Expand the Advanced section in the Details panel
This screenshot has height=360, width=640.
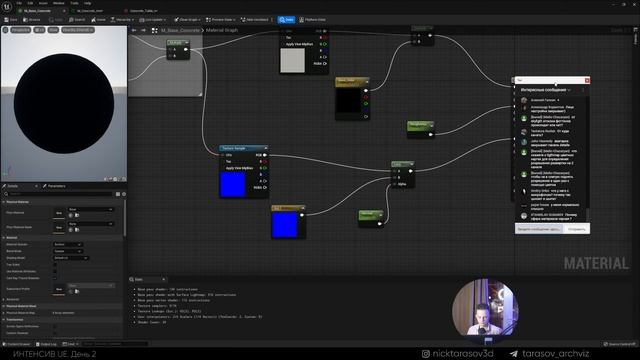click(4, 299)
